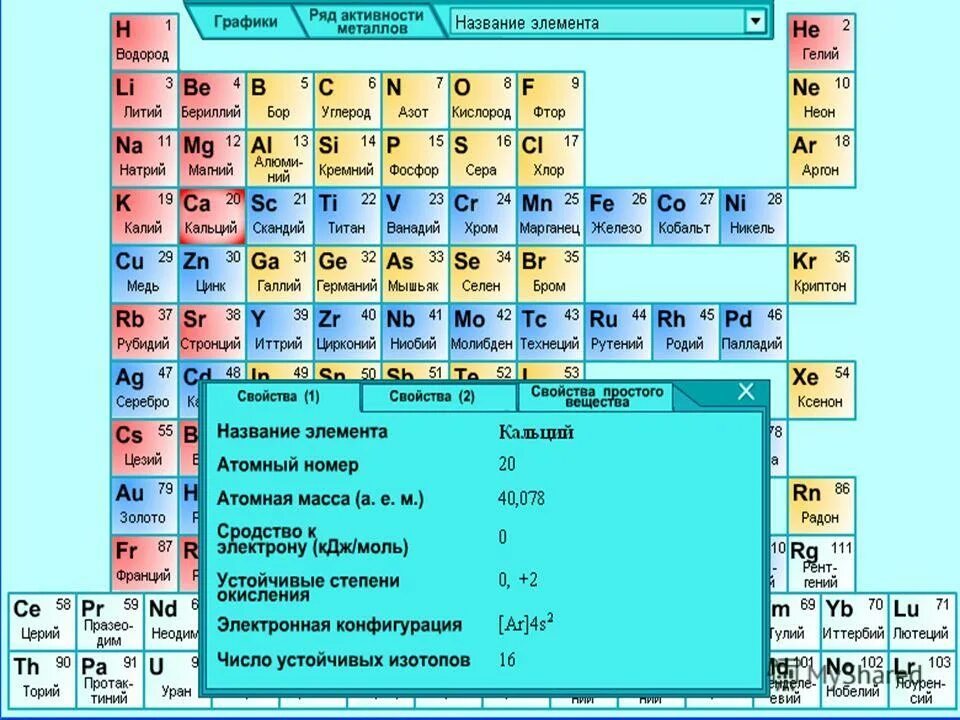960x720 pixels.
Task: Click the Se Селен element cell
Action: (x=482, y=274)
